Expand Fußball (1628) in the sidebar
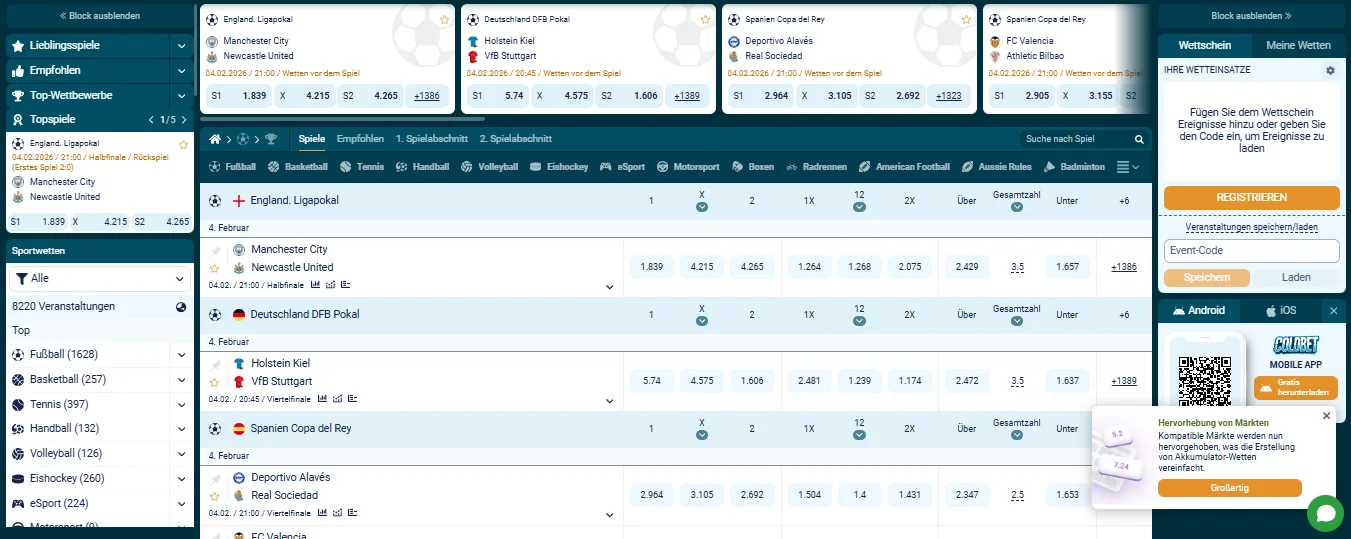Screen dimensions: 1351x539 [181, 355]
